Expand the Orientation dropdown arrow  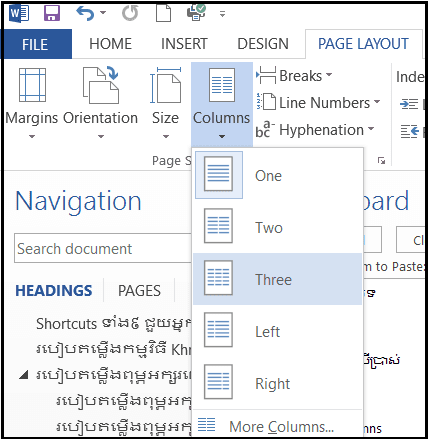(101, 136)
